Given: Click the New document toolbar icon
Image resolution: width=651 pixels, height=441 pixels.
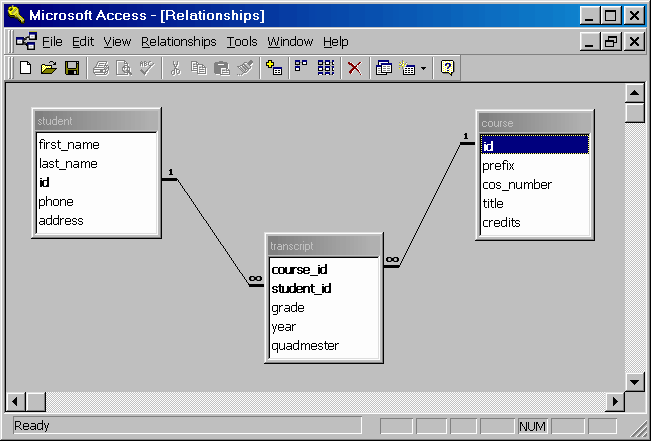Looking at the screenshot, I should [26, 68].
